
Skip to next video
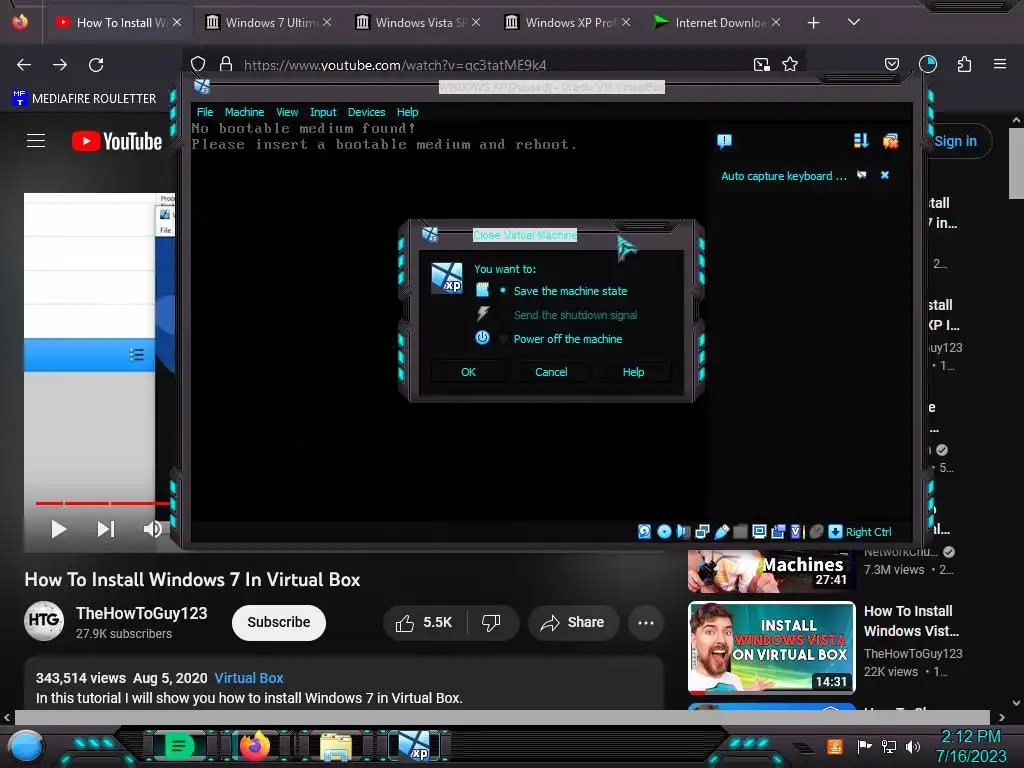click(106, 529)
